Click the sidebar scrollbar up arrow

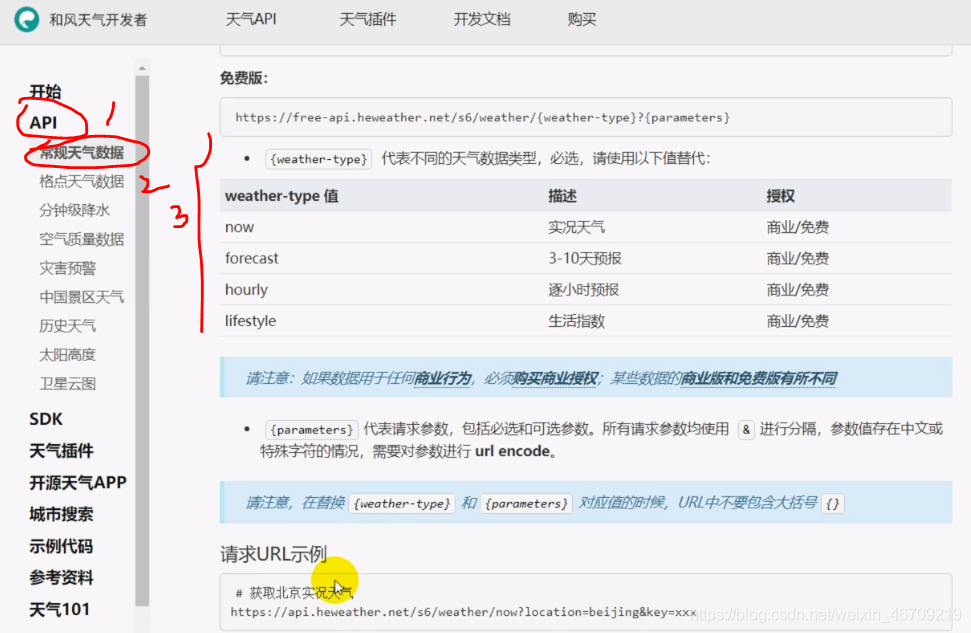point(142,68)
